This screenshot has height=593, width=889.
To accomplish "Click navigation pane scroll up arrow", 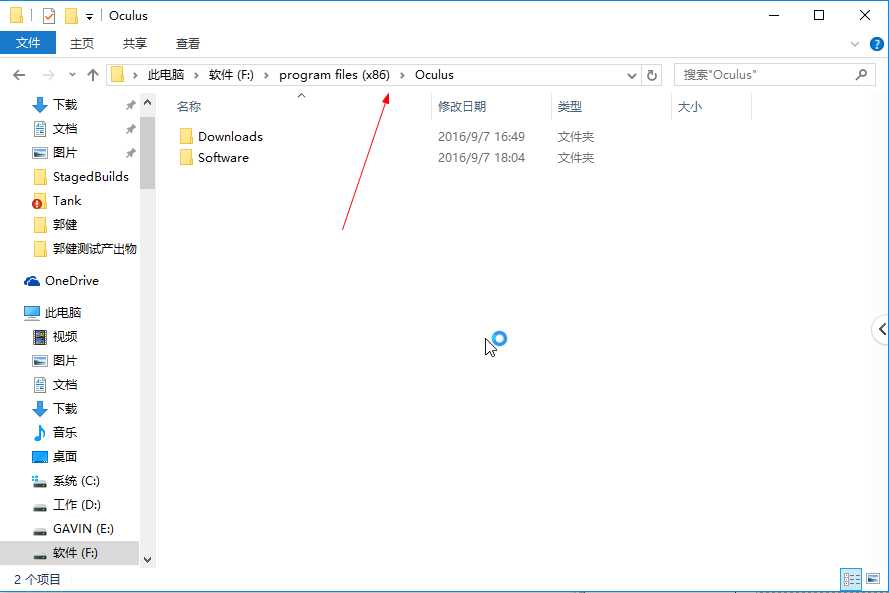I will coord(147,103).
